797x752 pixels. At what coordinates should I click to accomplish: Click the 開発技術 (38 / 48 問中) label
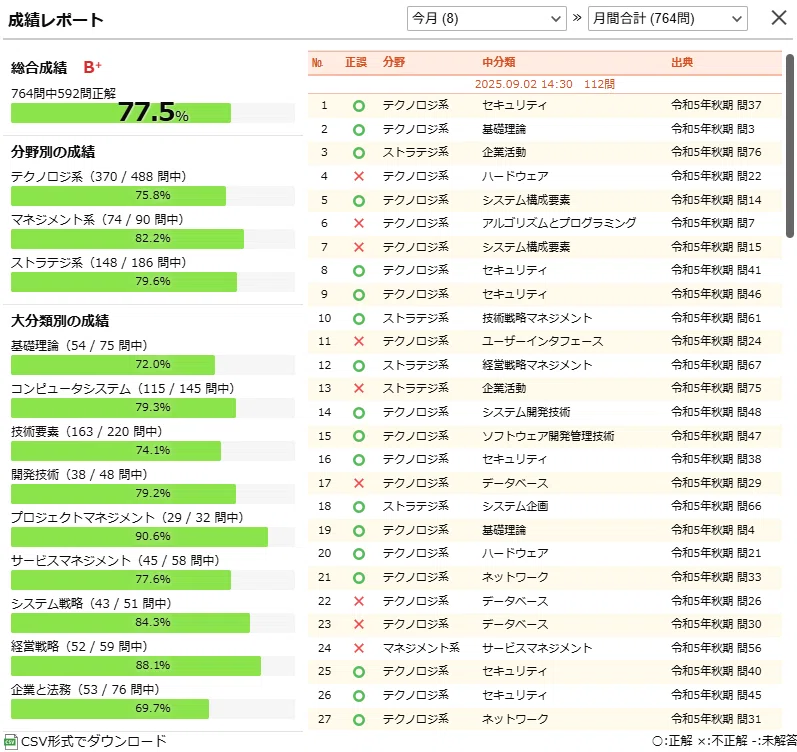[x=79, y=475]
